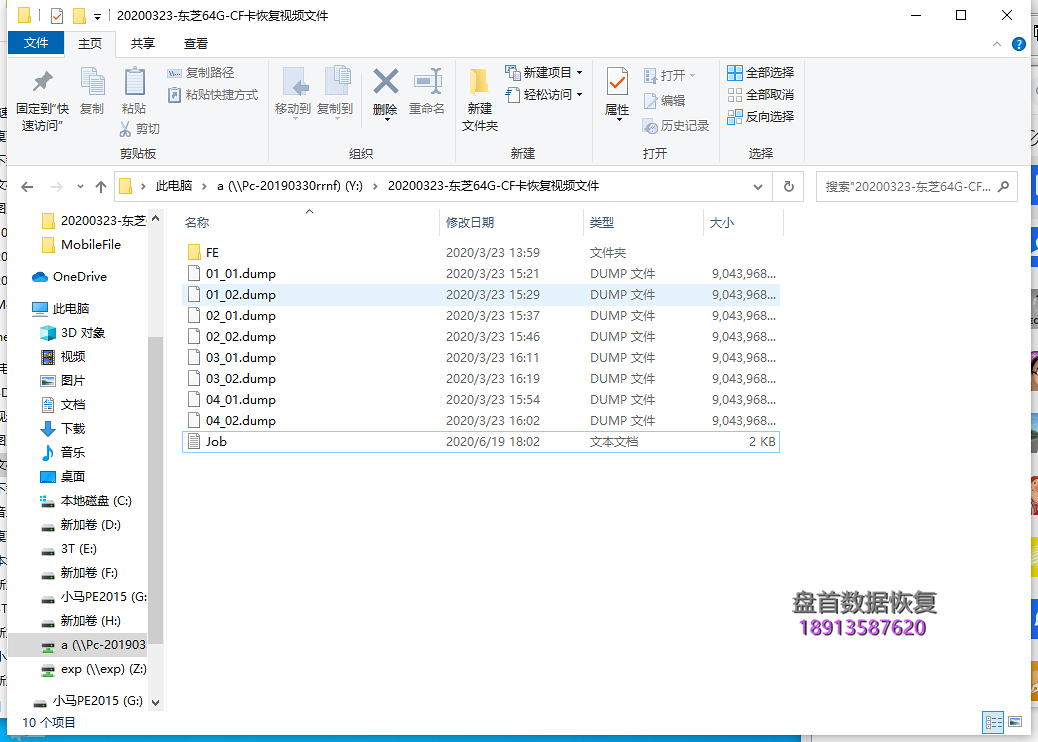Expand the Open button dropdown
This screenshot has width=1038, height=742.
692,75
